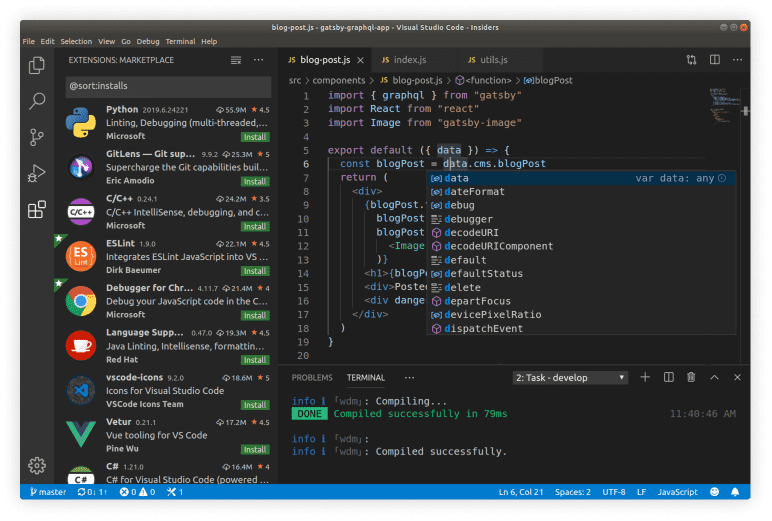Open the Terminal menu in menu bar

[180, 42]
